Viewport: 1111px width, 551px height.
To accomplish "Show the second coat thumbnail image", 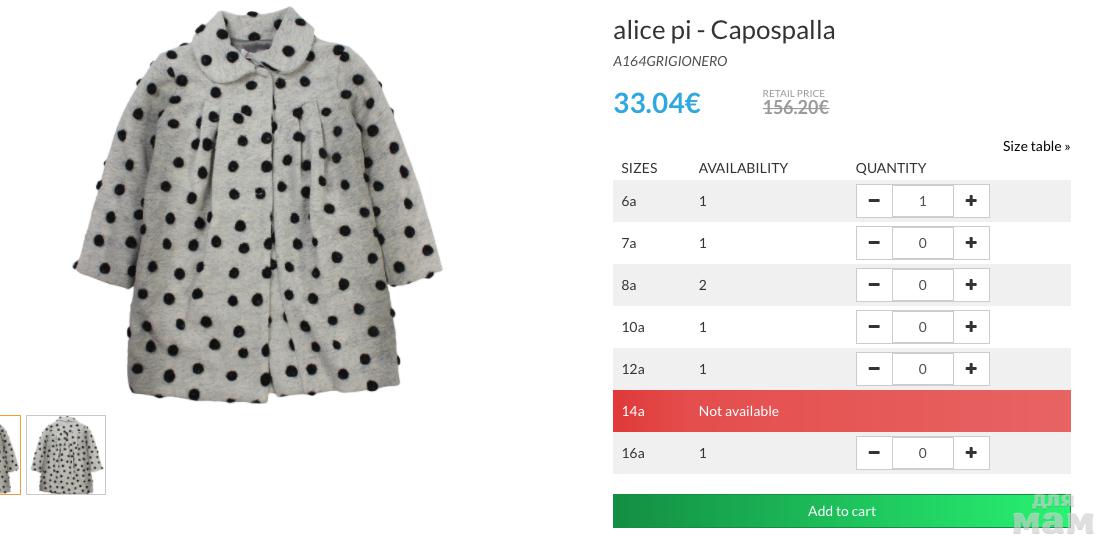I will tap(66, 455).
